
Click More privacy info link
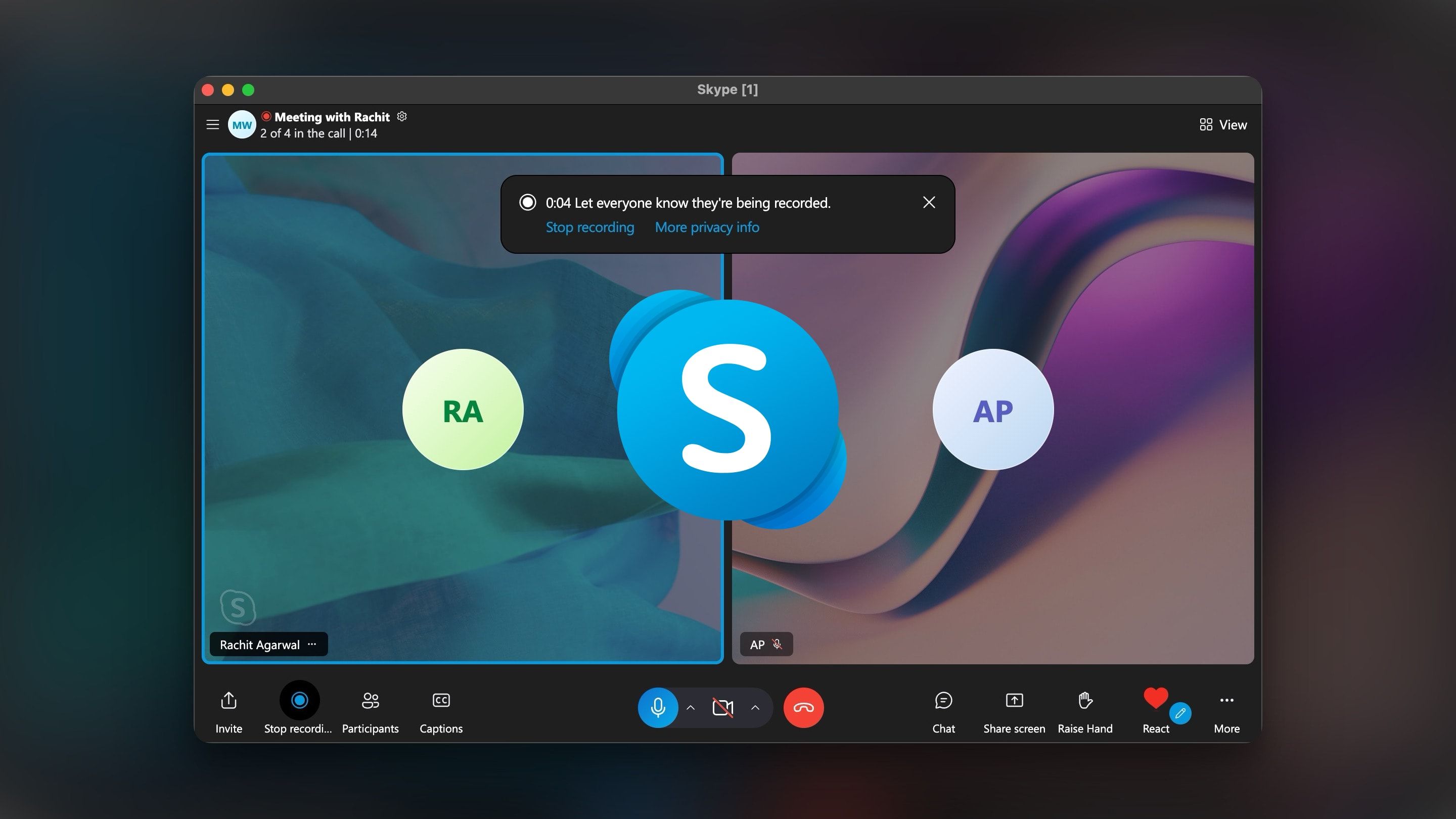pyautogui.click(x=706, y=227)
